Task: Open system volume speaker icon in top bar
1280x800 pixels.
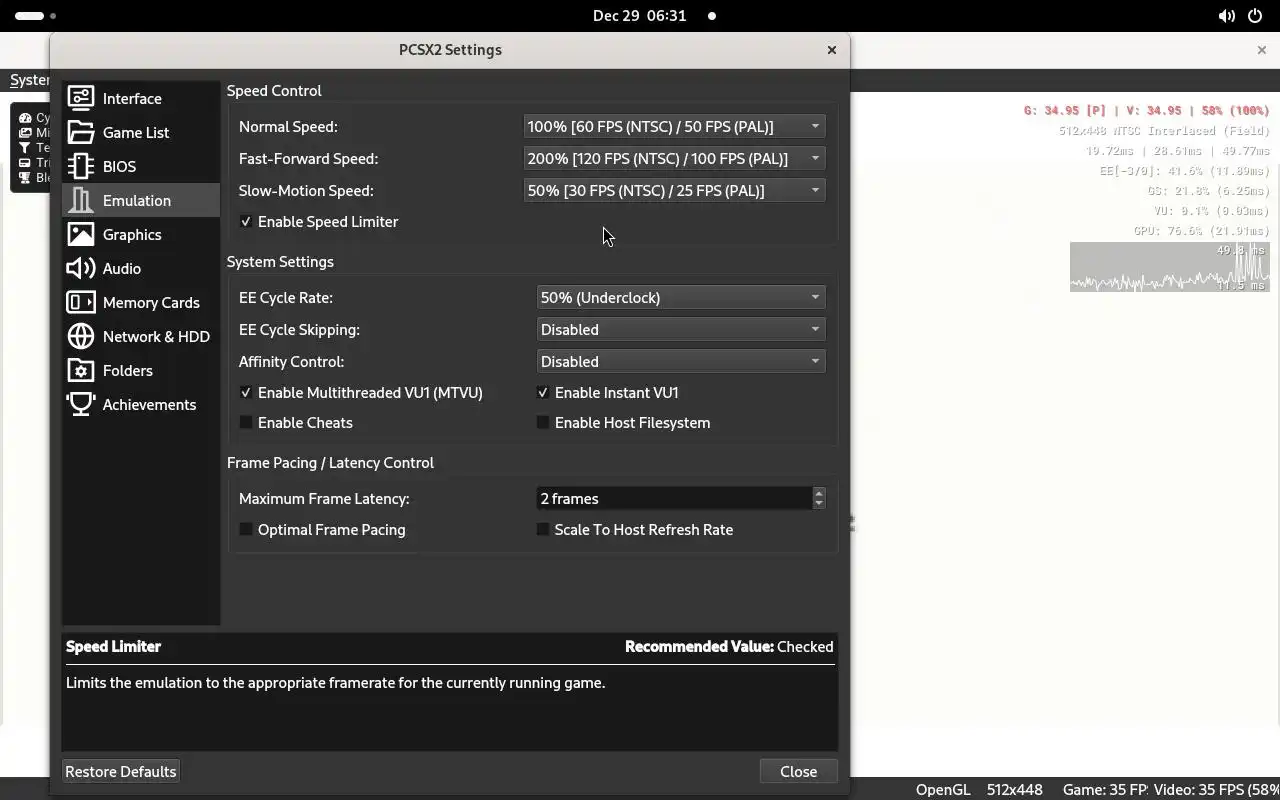Action: [x=1227, y=16]
